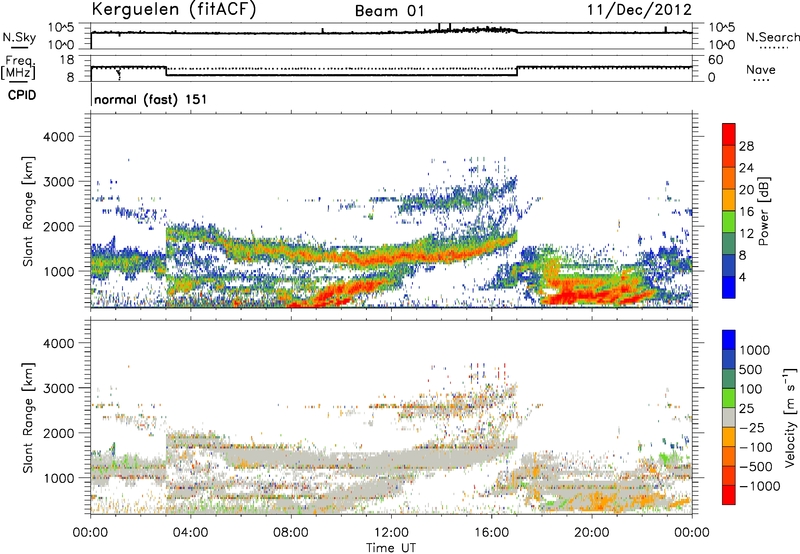Screen dimensions: 800x554
Task: Click the '20:00' time axis tick label
Action: pyautogui.click(x=591, y=533)
